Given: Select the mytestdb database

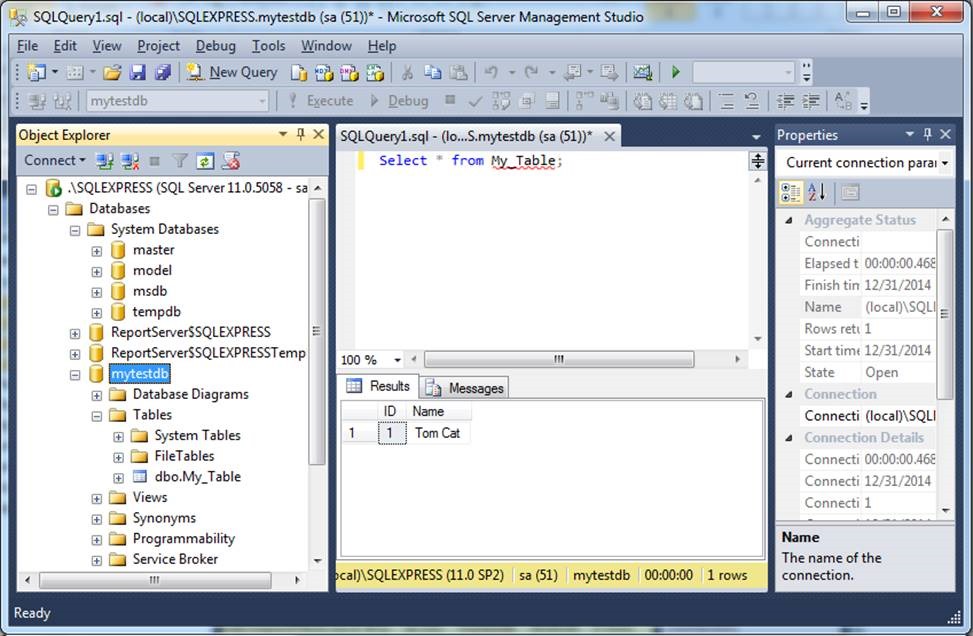Looking at the screenshot, I should coord(140,374).
